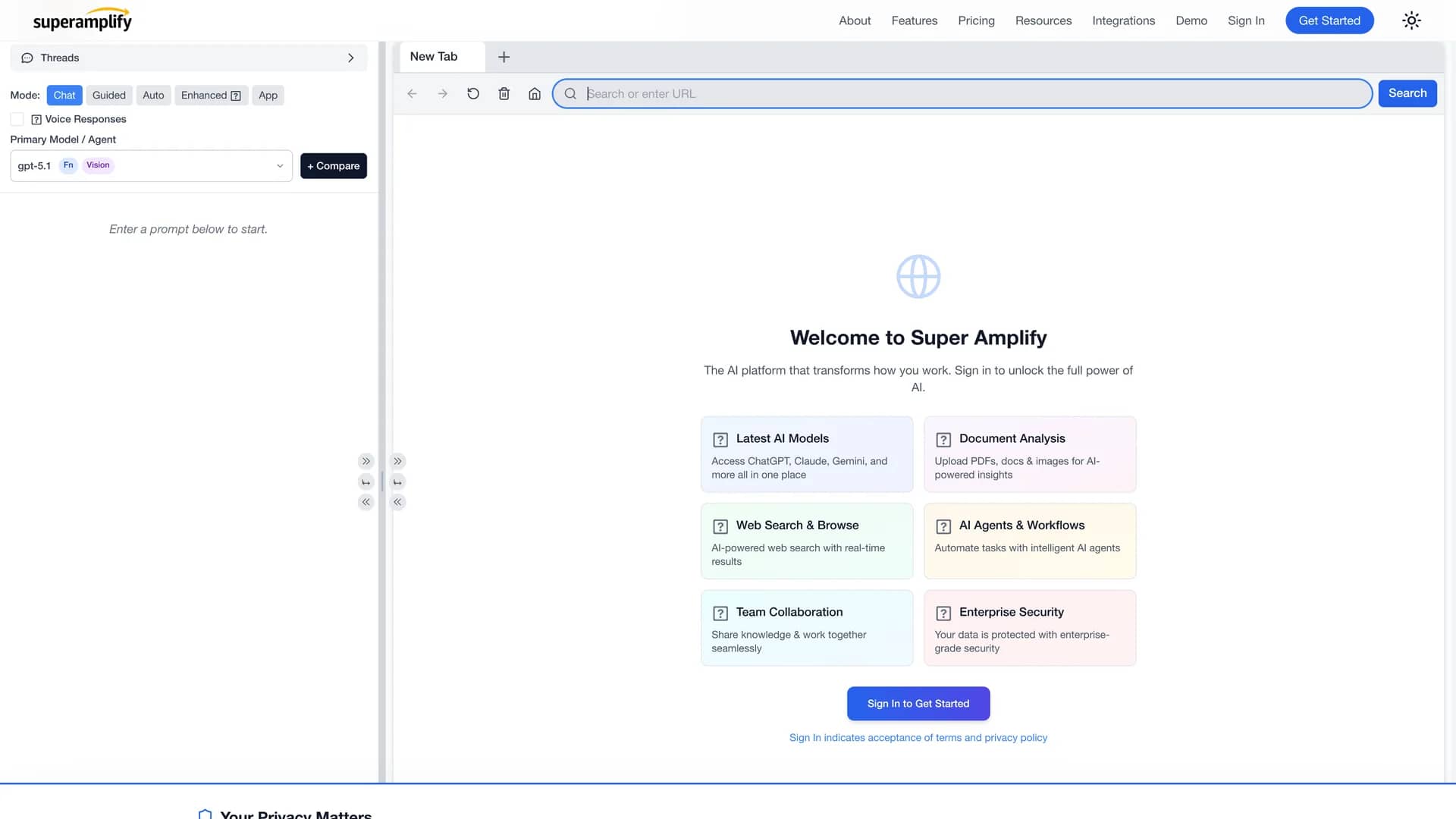This screenshot has width=1456, height=819.
Task: Open the About menu item
Action: point(855,20)
